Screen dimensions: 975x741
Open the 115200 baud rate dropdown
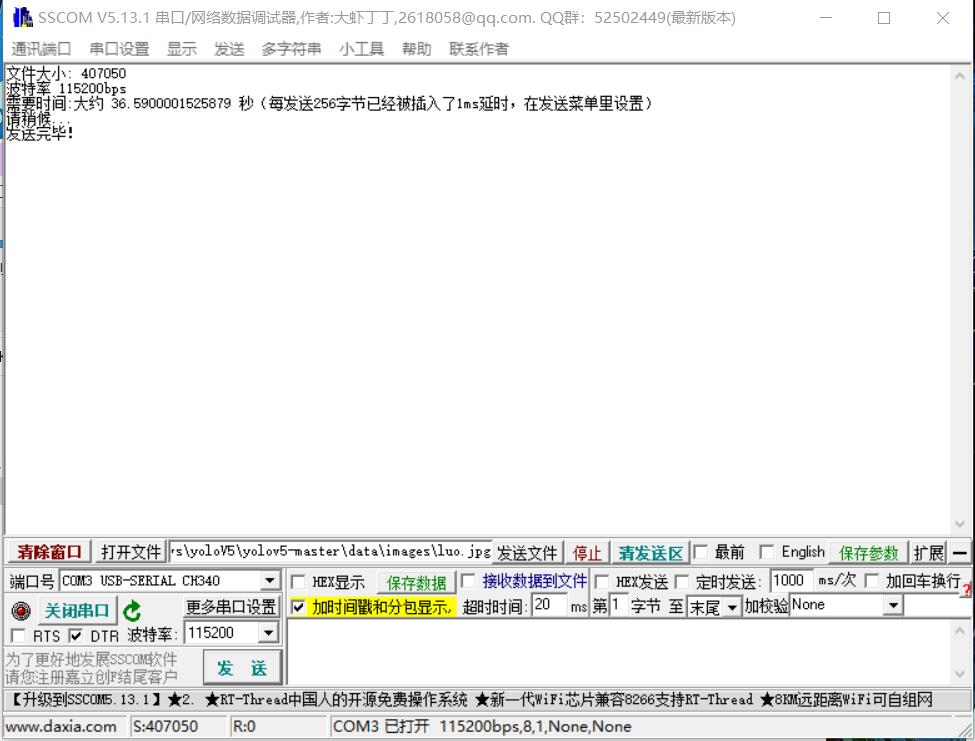[x=266, y=632]
